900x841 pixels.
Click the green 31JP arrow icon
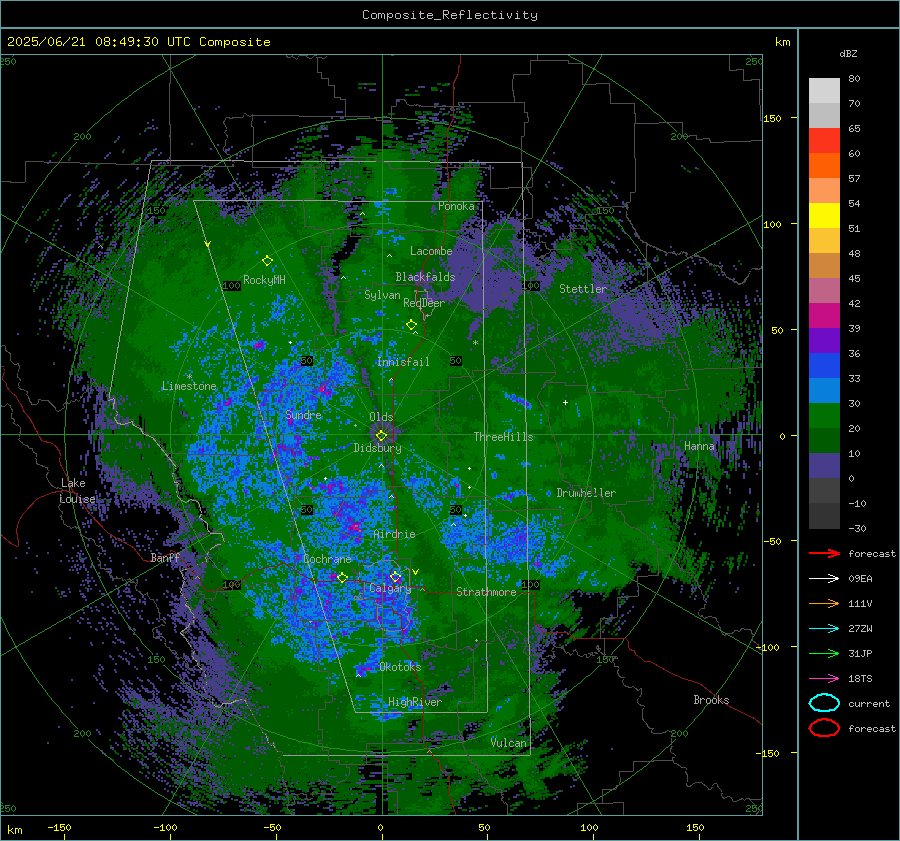(x=824, y=653)
